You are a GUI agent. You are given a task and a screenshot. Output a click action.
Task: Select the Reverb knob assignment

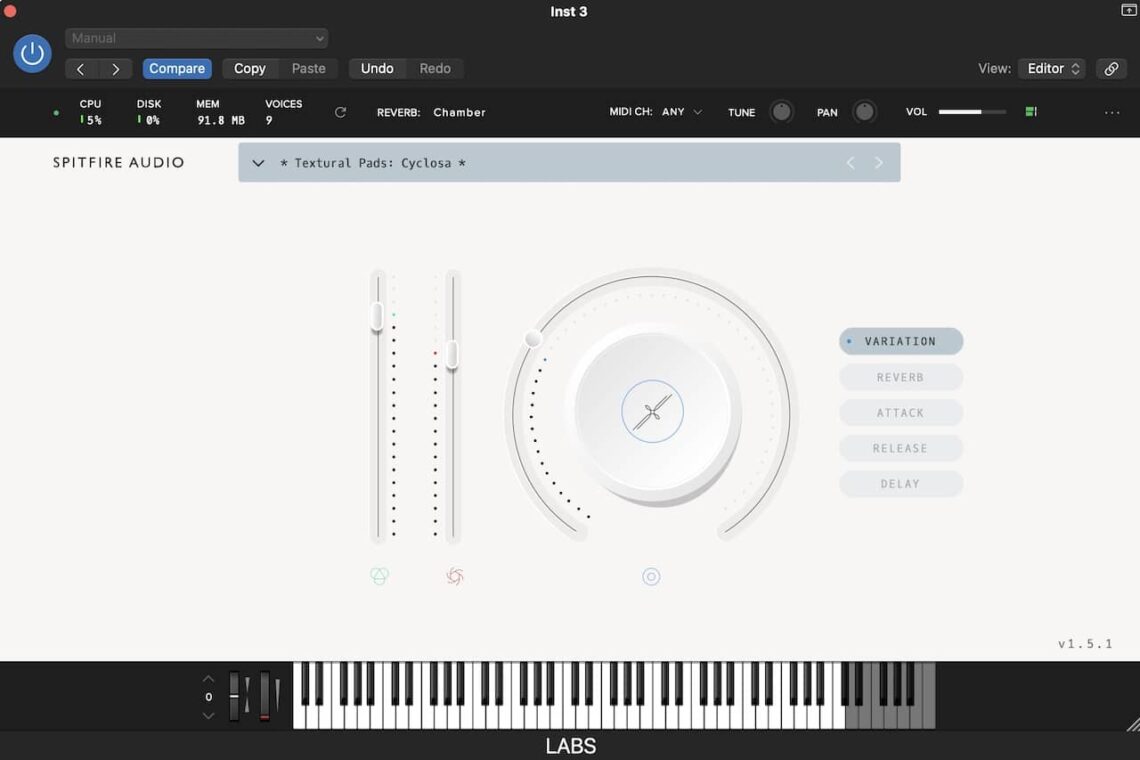click(900, 377)
